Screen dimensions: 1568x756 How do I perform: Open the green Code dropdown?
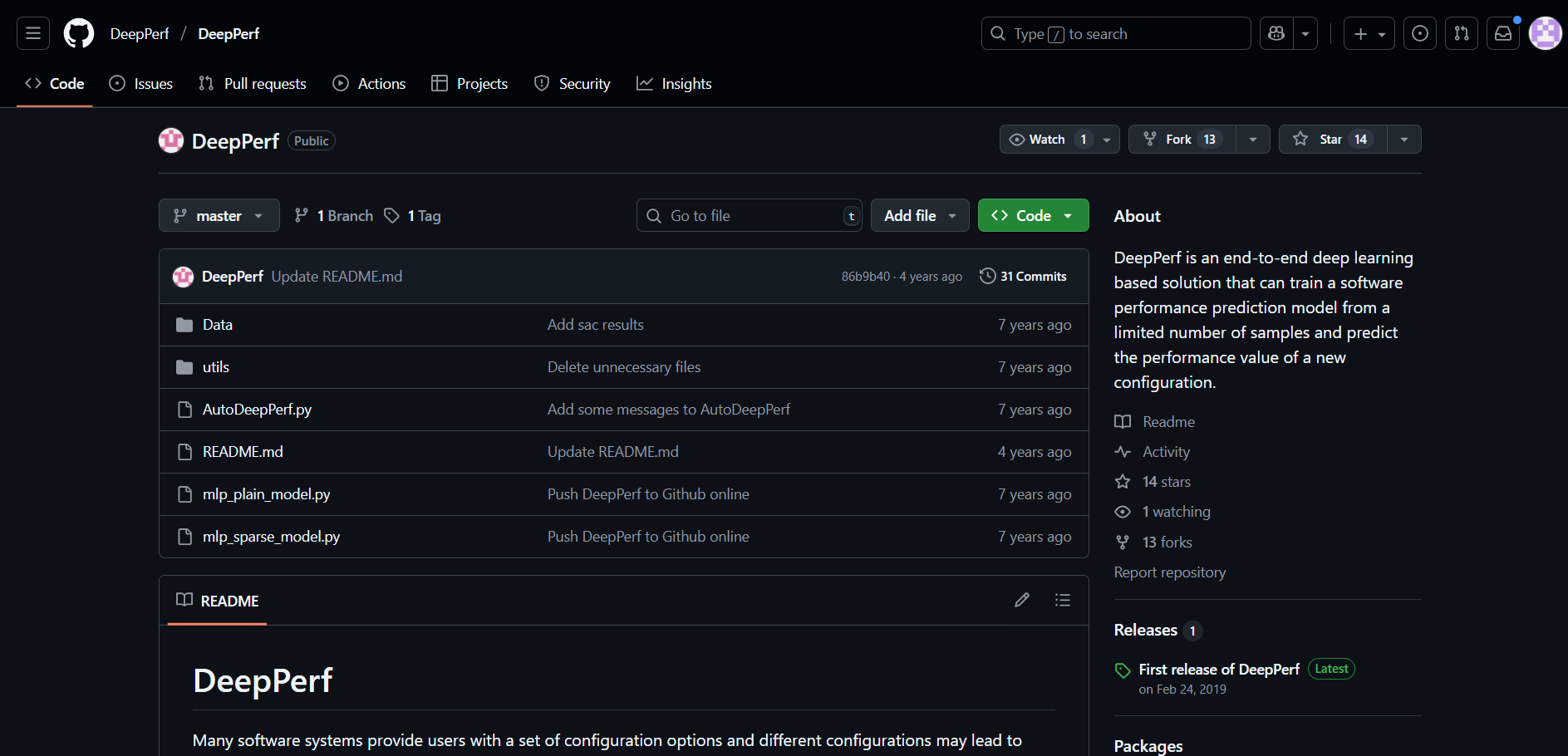(x=1033, y=216)
